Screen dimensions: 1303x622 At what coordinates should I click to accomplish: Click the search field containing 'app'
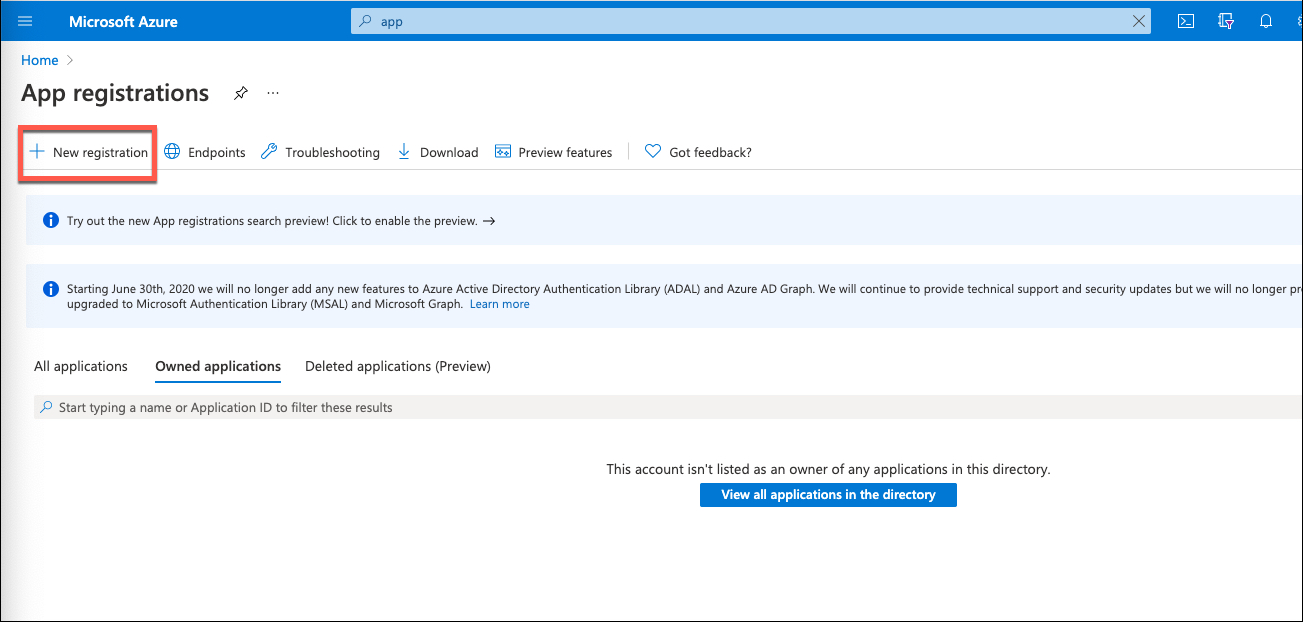pyautogui.click(x=750, y=21)
